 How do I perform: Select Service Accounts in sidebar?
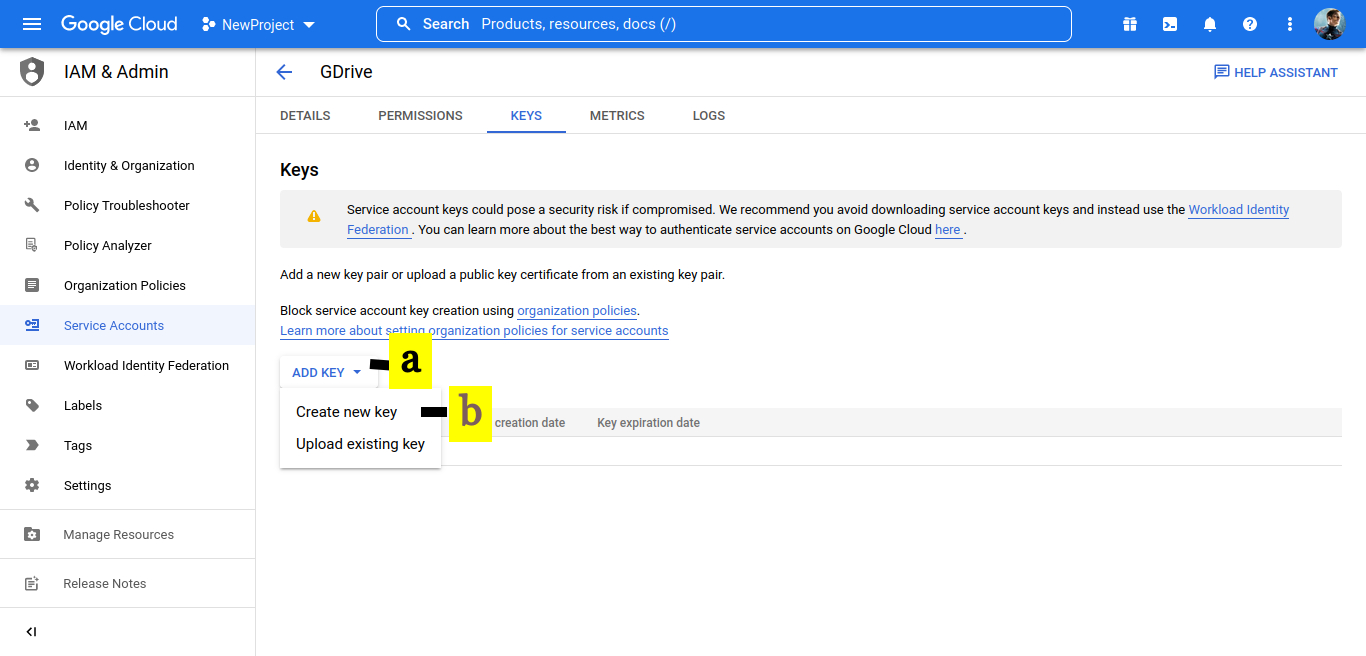coord(127,325)
